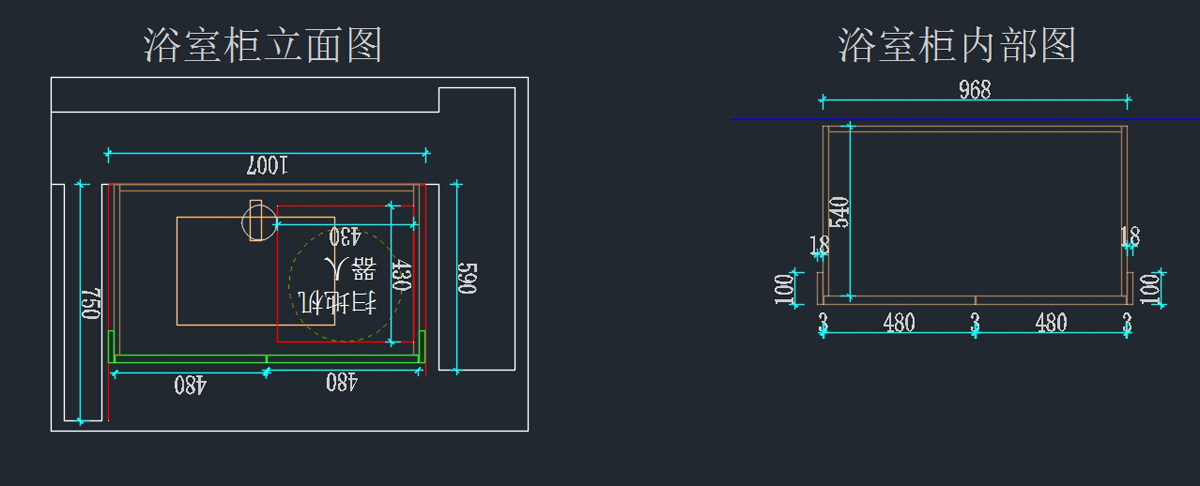Click the 540 height dimension text

click(840, 212)
